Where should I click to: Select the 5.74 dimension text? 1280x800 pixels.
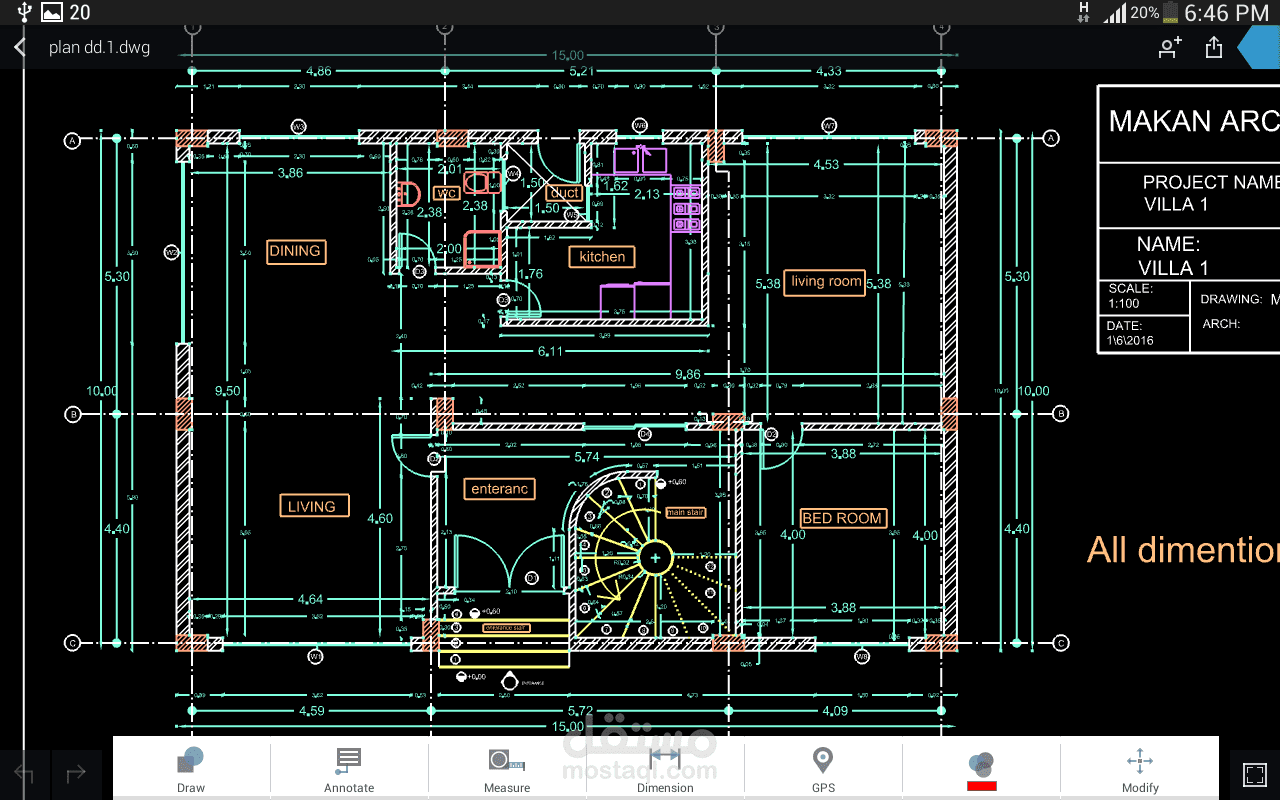pyautogui.click(x=587, y=457)
